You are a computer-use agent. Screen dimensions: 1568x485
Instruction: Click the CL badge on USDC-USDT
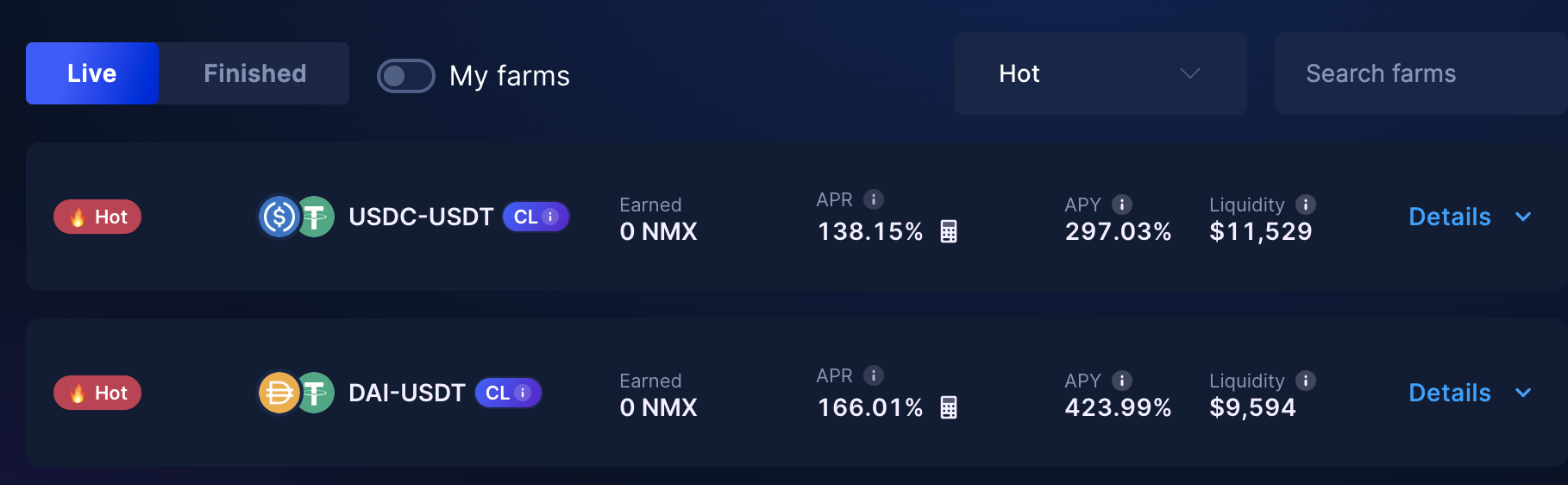(536, 217)
